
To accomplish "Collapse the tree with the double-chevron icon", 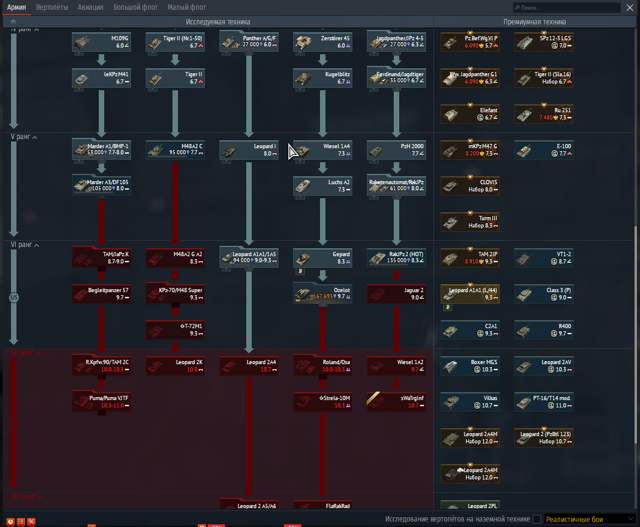I will pyautogui.click(x=13, y=22).
